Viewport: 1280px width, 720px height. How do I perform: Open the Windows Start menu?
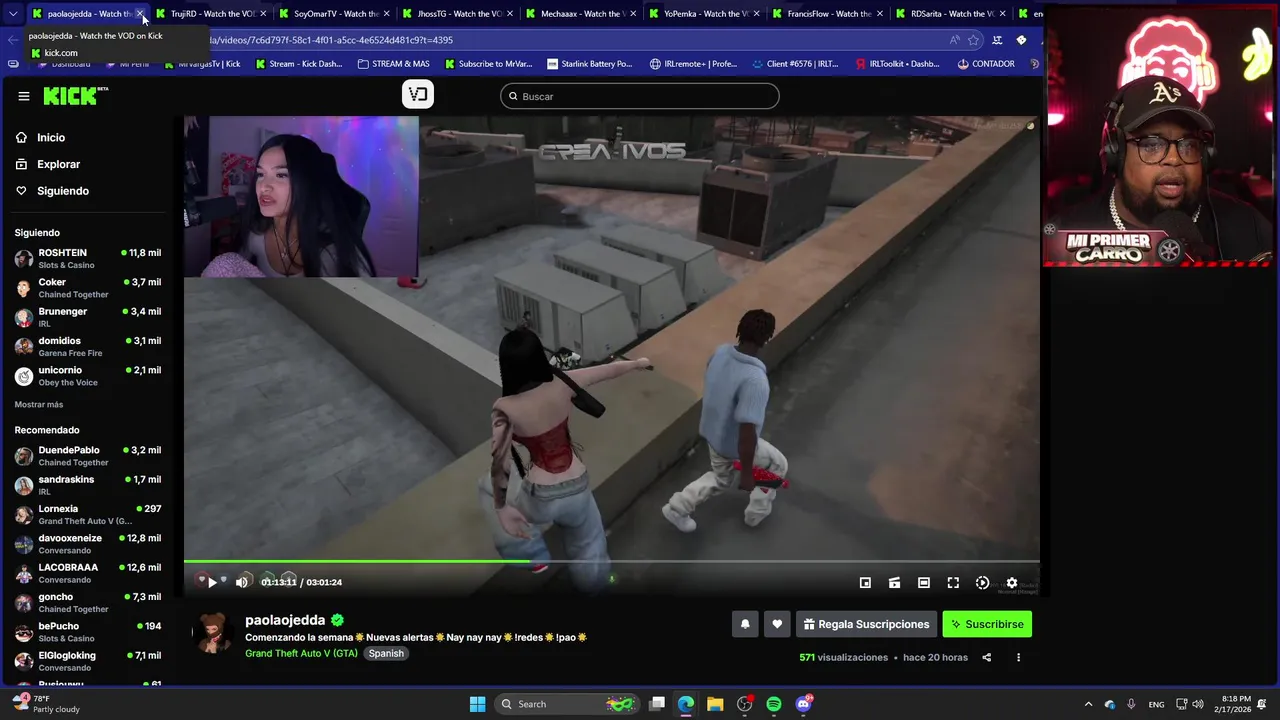pyautogui.click(x=477, y=704)
